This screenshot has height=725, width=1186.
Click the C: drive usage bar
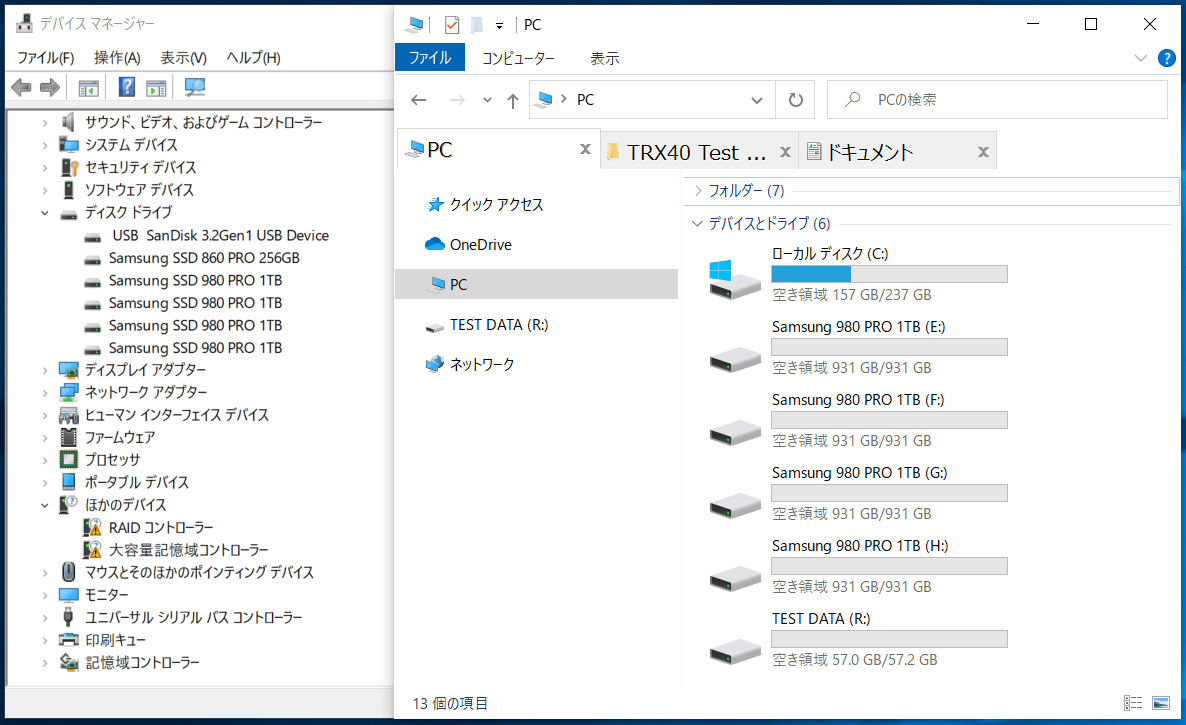tap(889, 274)
